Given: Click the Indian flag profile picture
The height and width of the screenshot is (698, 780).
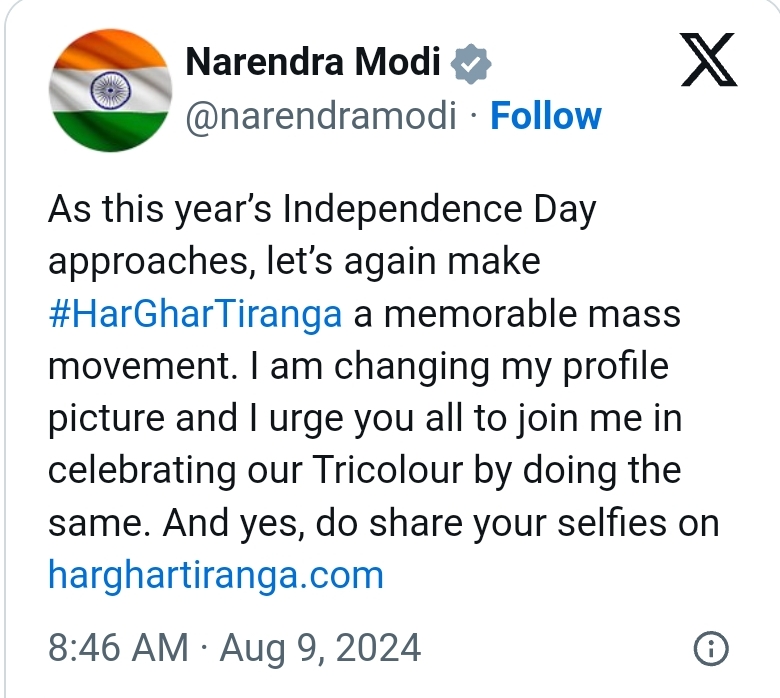Looking at the screenshot, I should pos(110,90).
